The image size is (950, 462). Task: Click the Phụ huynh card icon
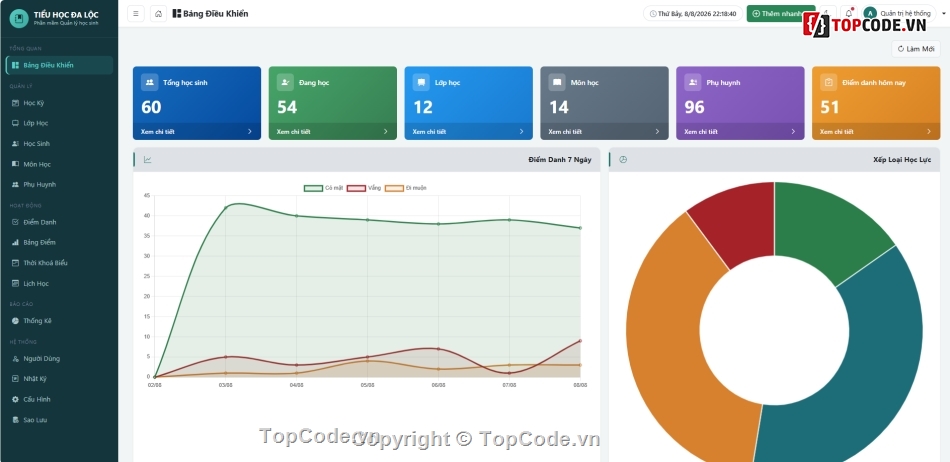693,82
